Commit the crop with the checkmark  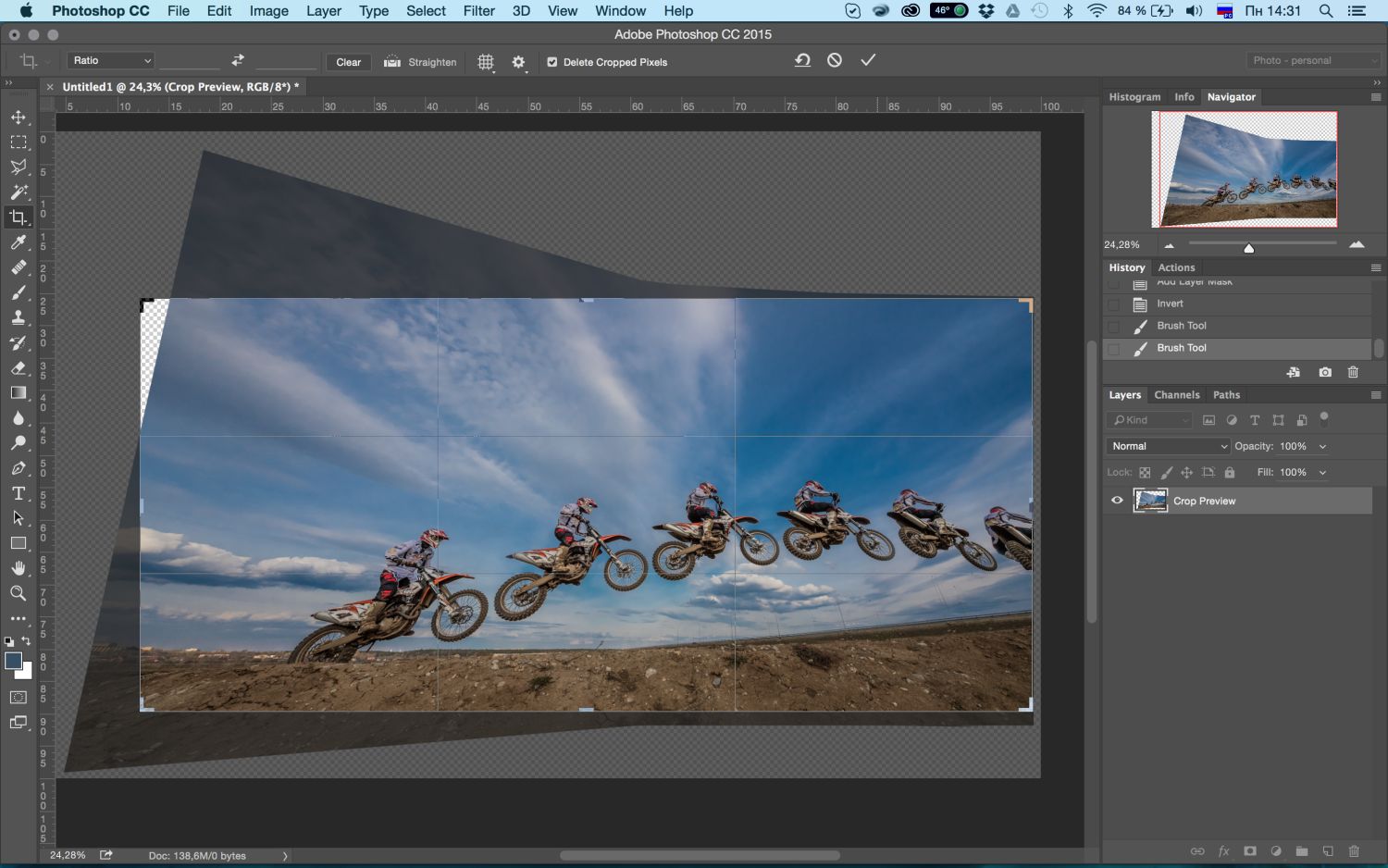[867, 60]
